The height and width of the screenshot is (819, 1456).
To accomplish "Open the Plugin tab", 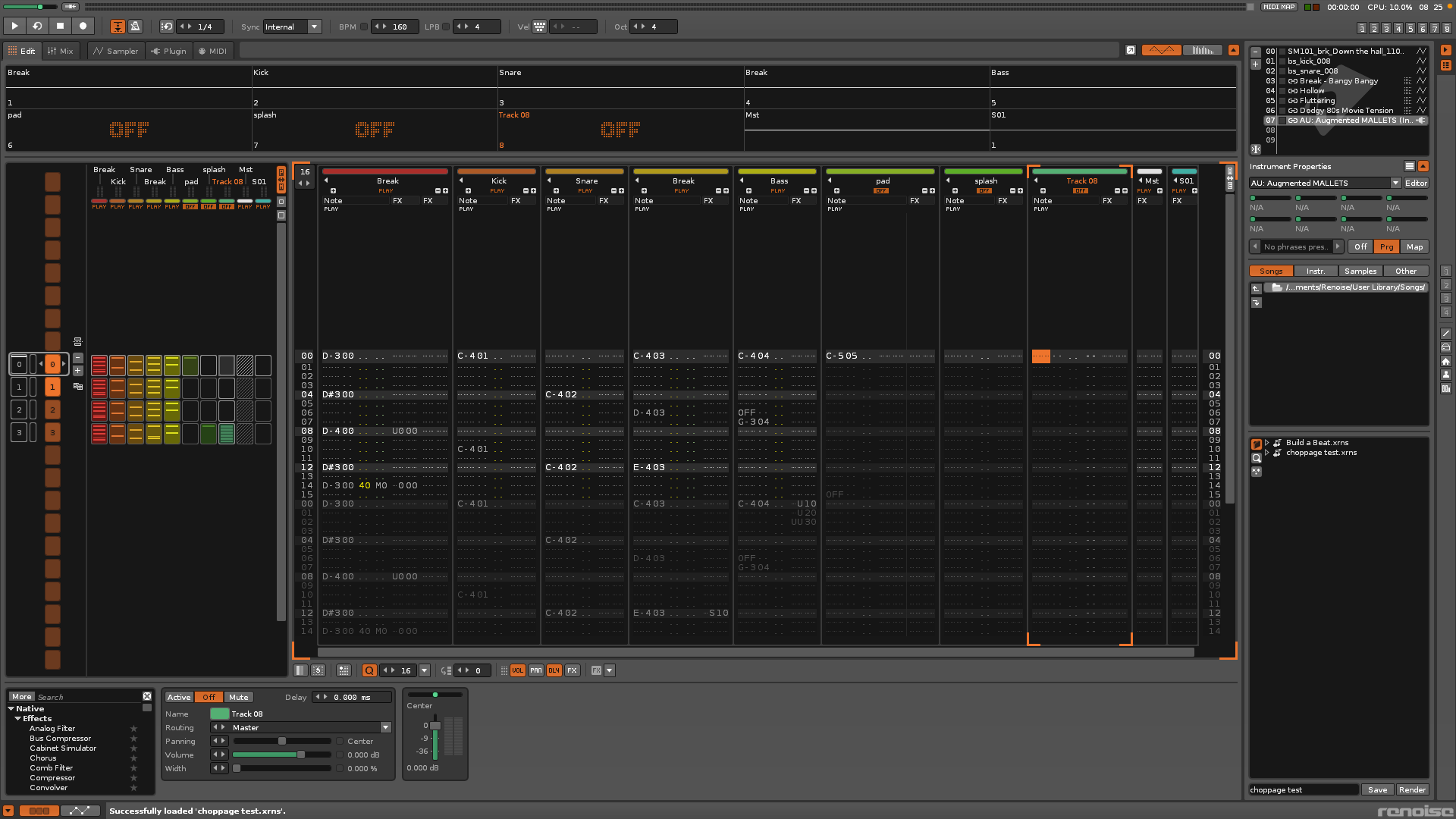I will point(168,51).
